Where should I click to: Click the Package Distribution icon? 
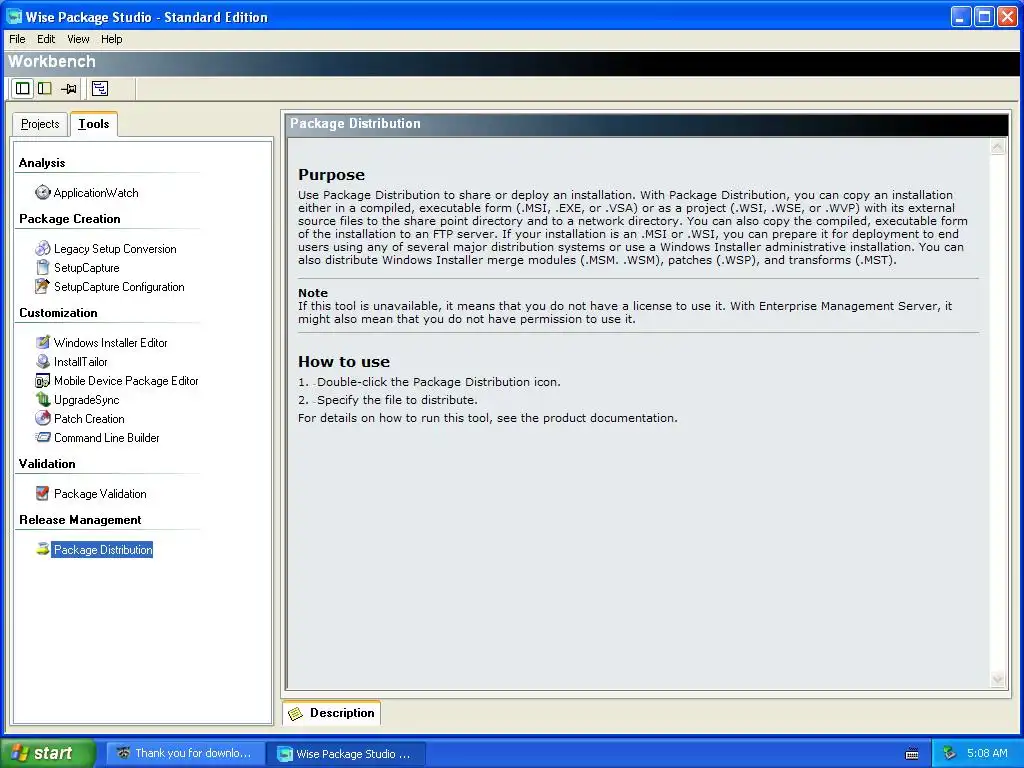[x=42, y=549]
